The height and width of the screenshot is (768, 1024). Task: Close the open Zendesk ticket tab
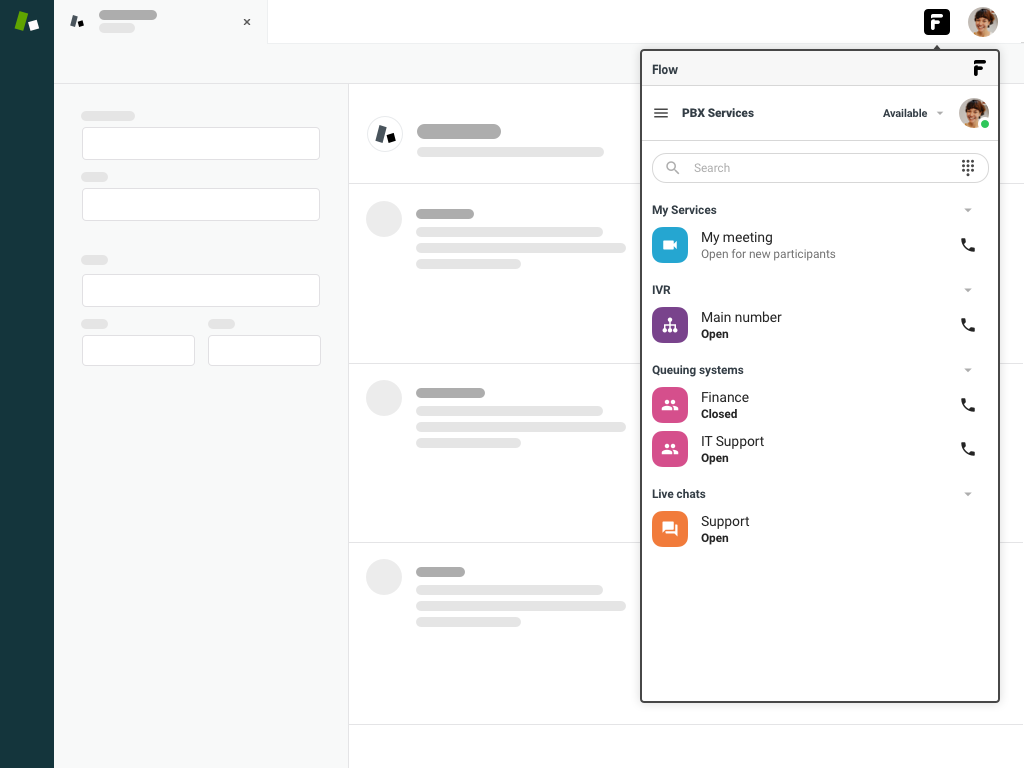247,22
